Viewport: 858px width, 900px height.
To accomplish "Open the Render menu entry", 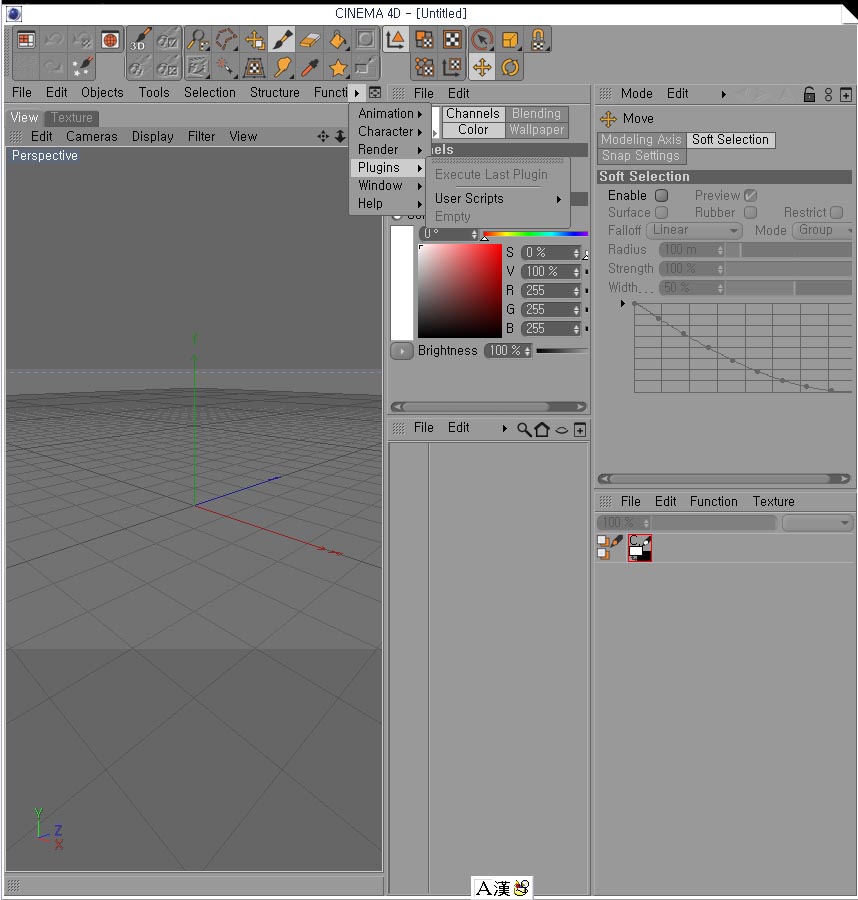I will [389, 149].
